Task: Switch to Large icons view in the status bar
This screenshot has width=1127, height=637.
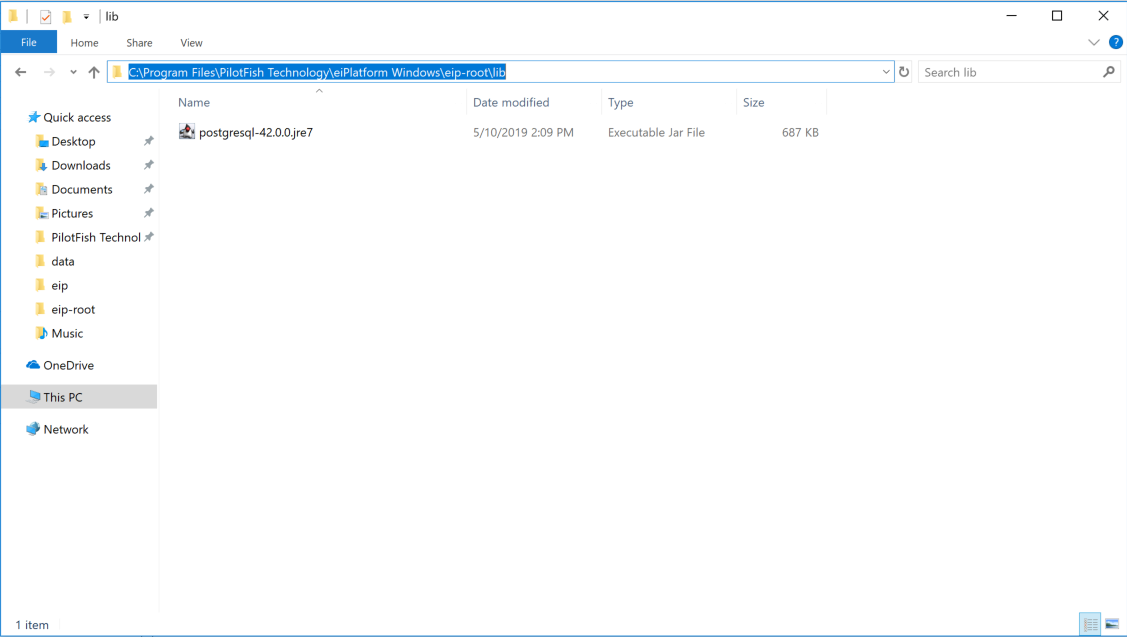Action: [1112, 624]
